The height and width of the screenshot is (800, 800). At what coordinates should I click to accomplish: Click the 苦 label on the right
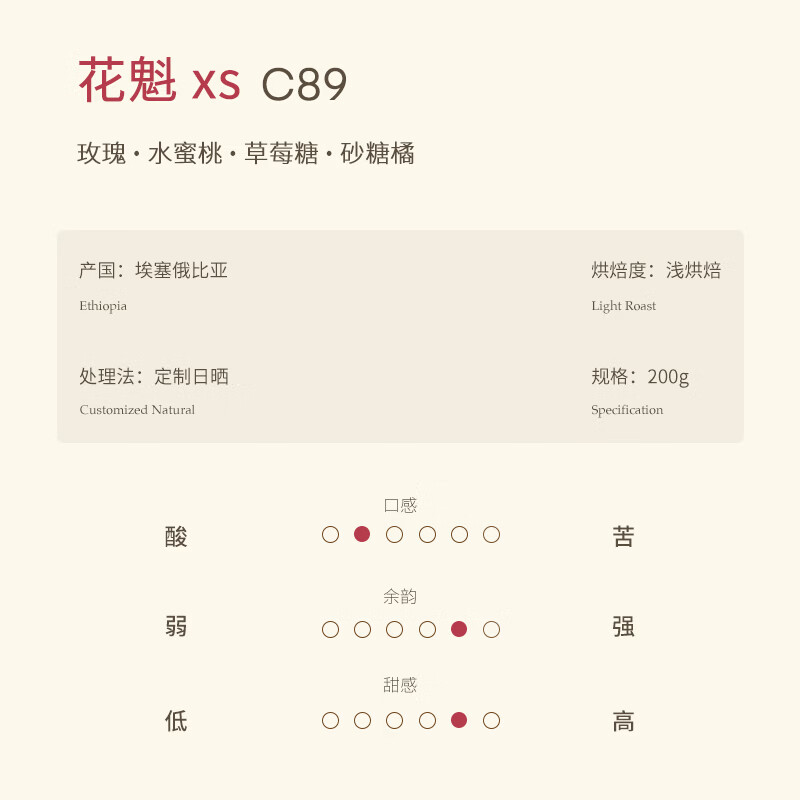[623, 537]
